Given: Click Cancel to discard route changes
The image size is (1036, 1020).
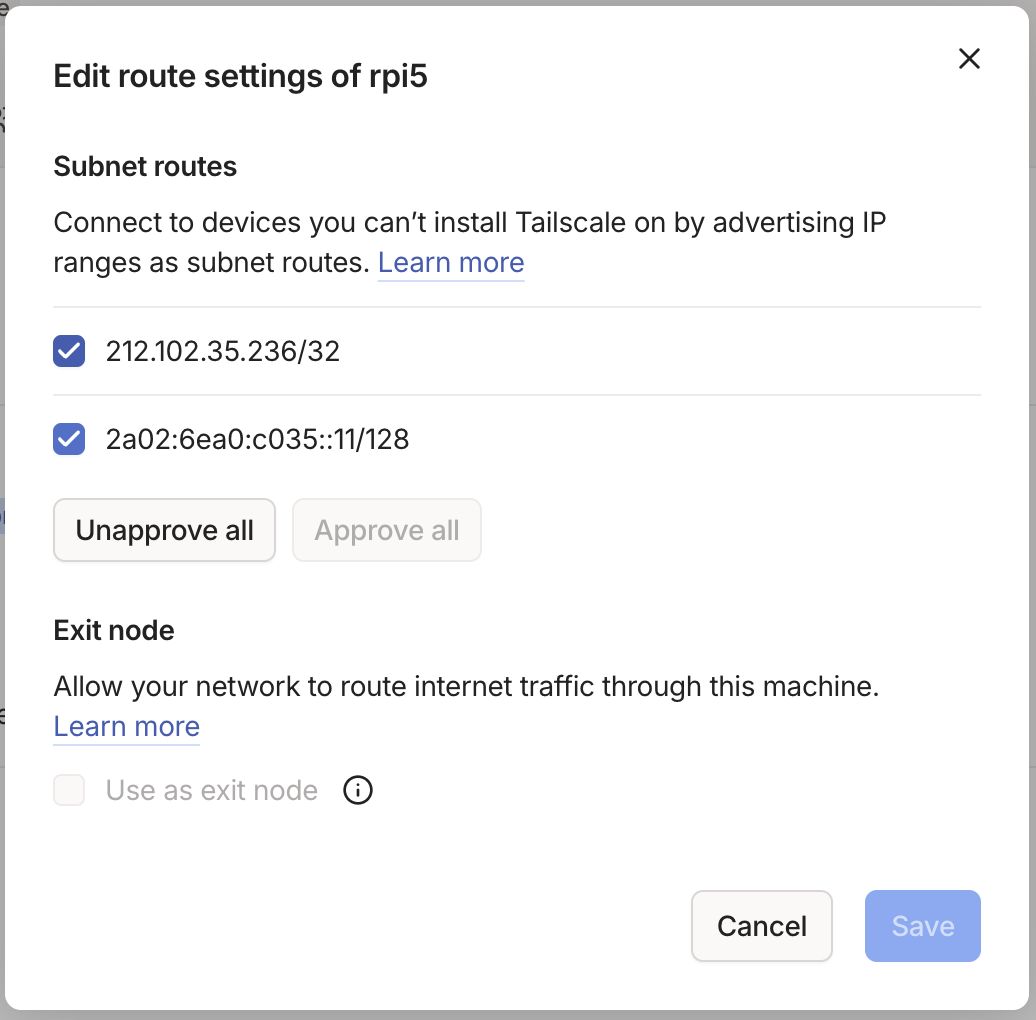Looking at the screenshot, I should 761,926.
